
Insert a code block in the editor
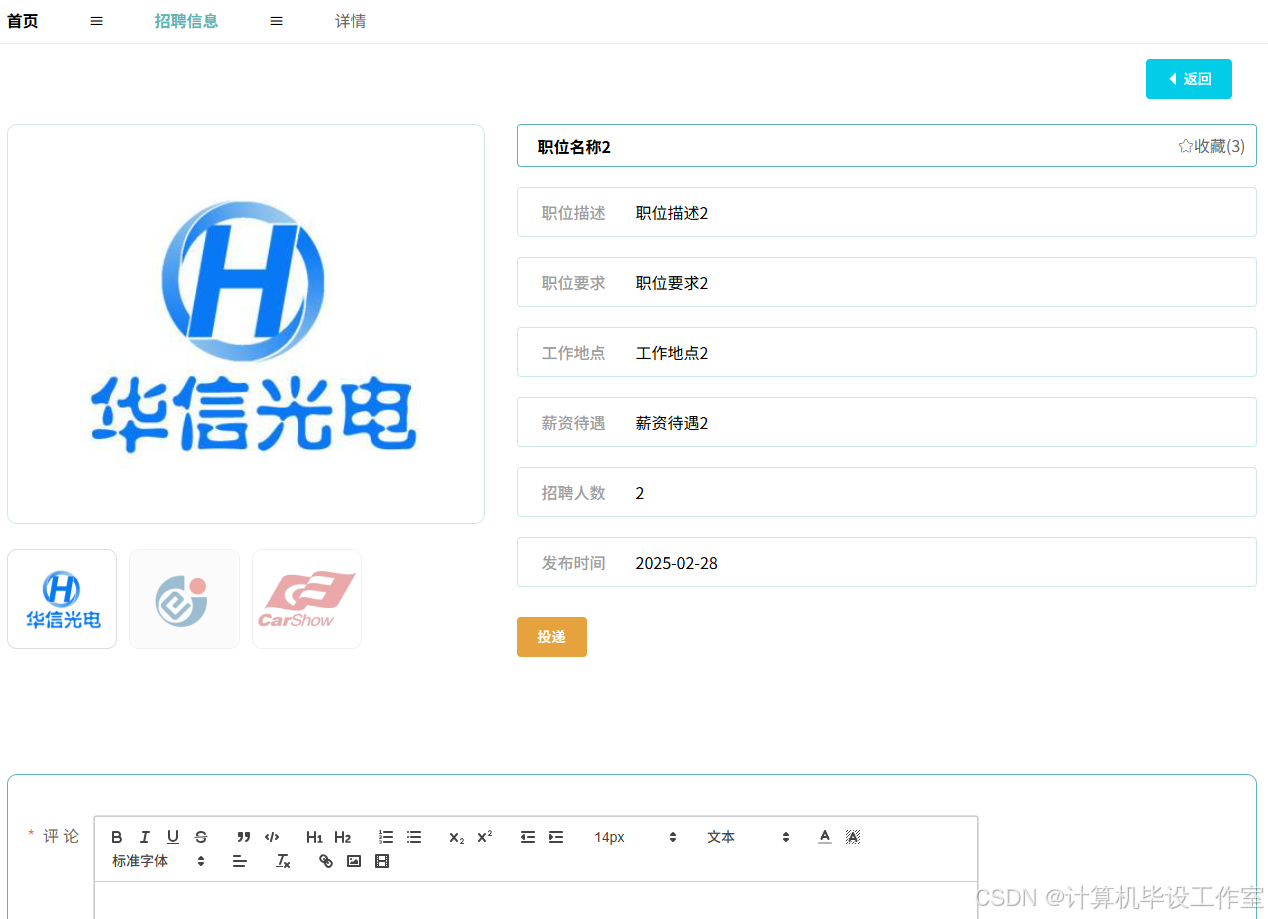(272, 837)
